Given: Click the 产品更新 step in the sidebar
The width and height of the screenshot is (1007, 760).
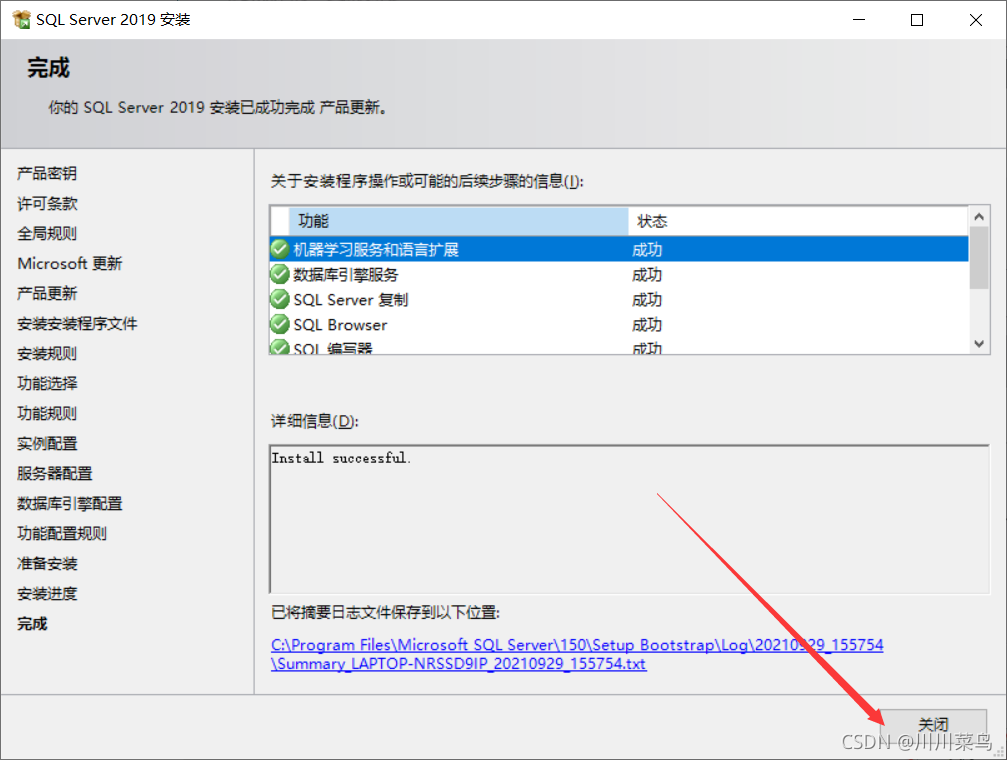Looking at the screenshot, I should [47, 294].
